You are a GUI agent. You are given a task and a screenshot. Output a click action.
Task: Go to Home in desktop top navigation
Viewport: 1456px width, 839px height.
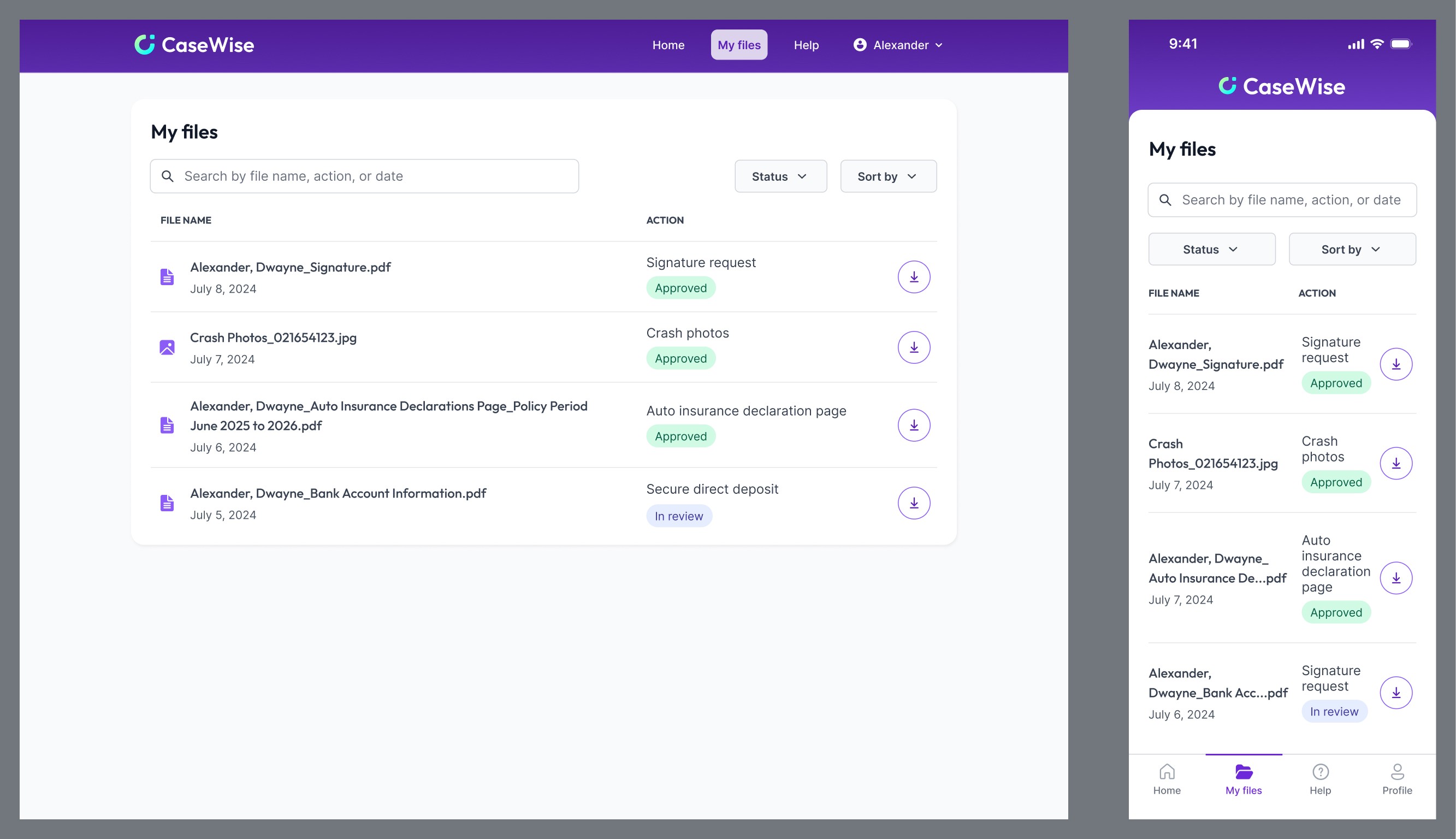(668, 45)
